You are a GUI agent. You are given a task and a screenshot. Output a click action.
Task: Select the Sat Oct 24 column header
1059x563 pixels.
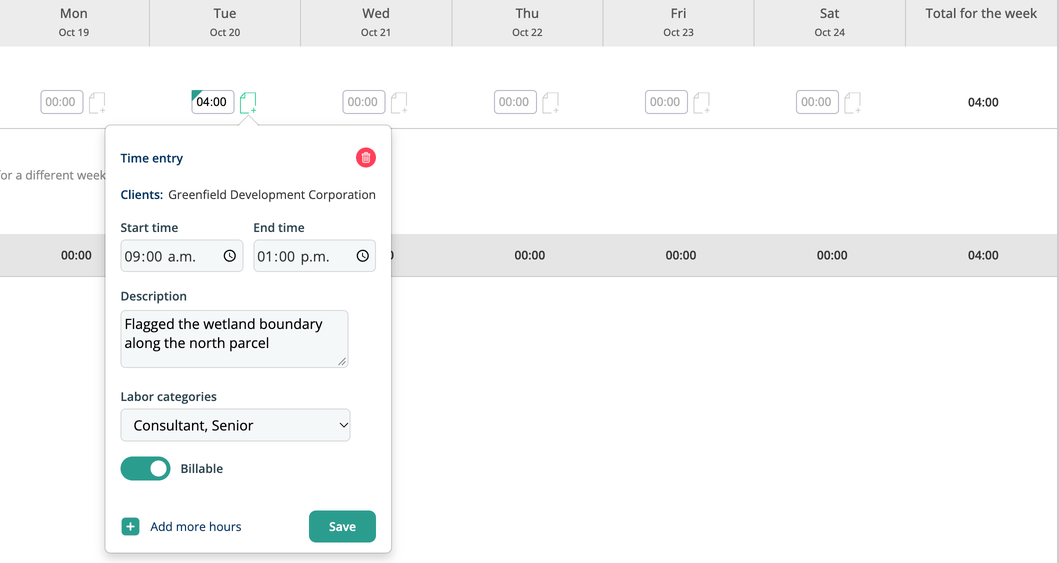[829, 22]
